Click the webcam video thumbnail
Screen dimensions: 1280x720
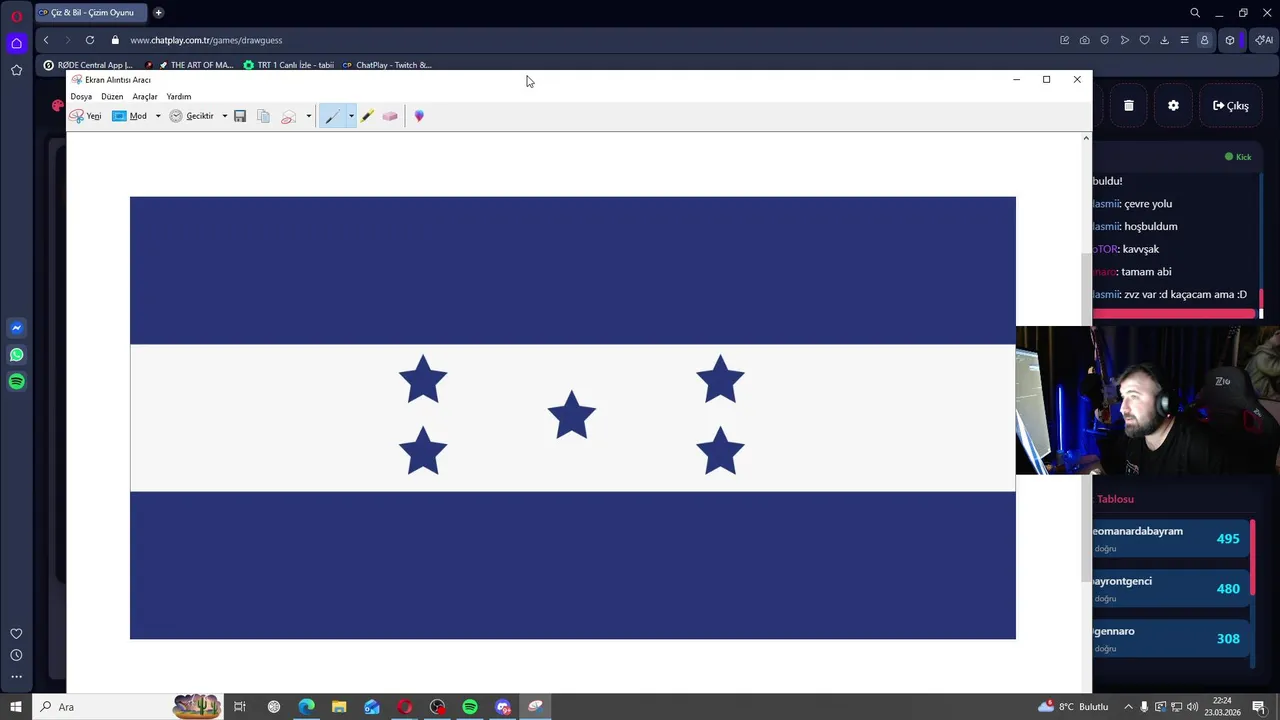click(x=1147, y=400)
